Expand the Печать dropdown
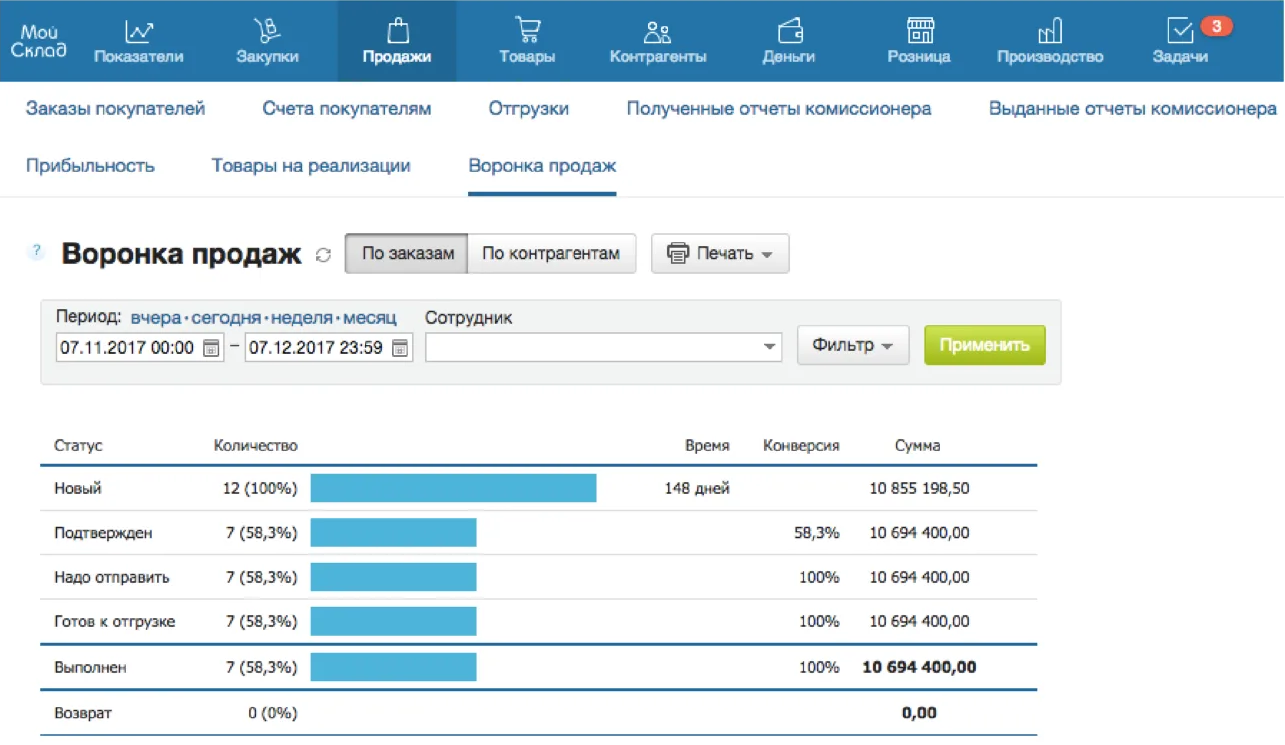This screenshot has height=745, width=1285. 720,254
